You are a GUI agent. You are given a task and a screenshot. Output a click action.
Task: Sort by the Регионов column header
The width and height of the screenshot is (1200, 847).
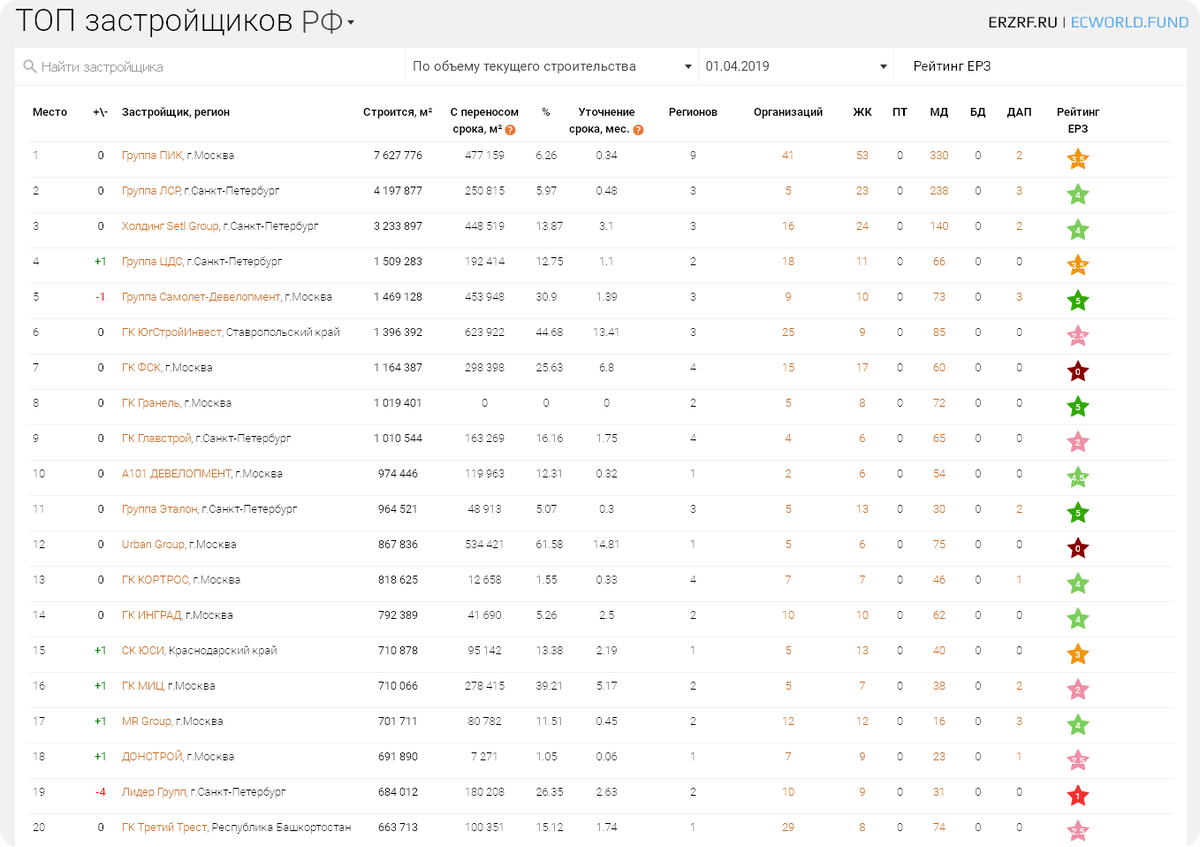pyautogui.click(x=693, y=112)
